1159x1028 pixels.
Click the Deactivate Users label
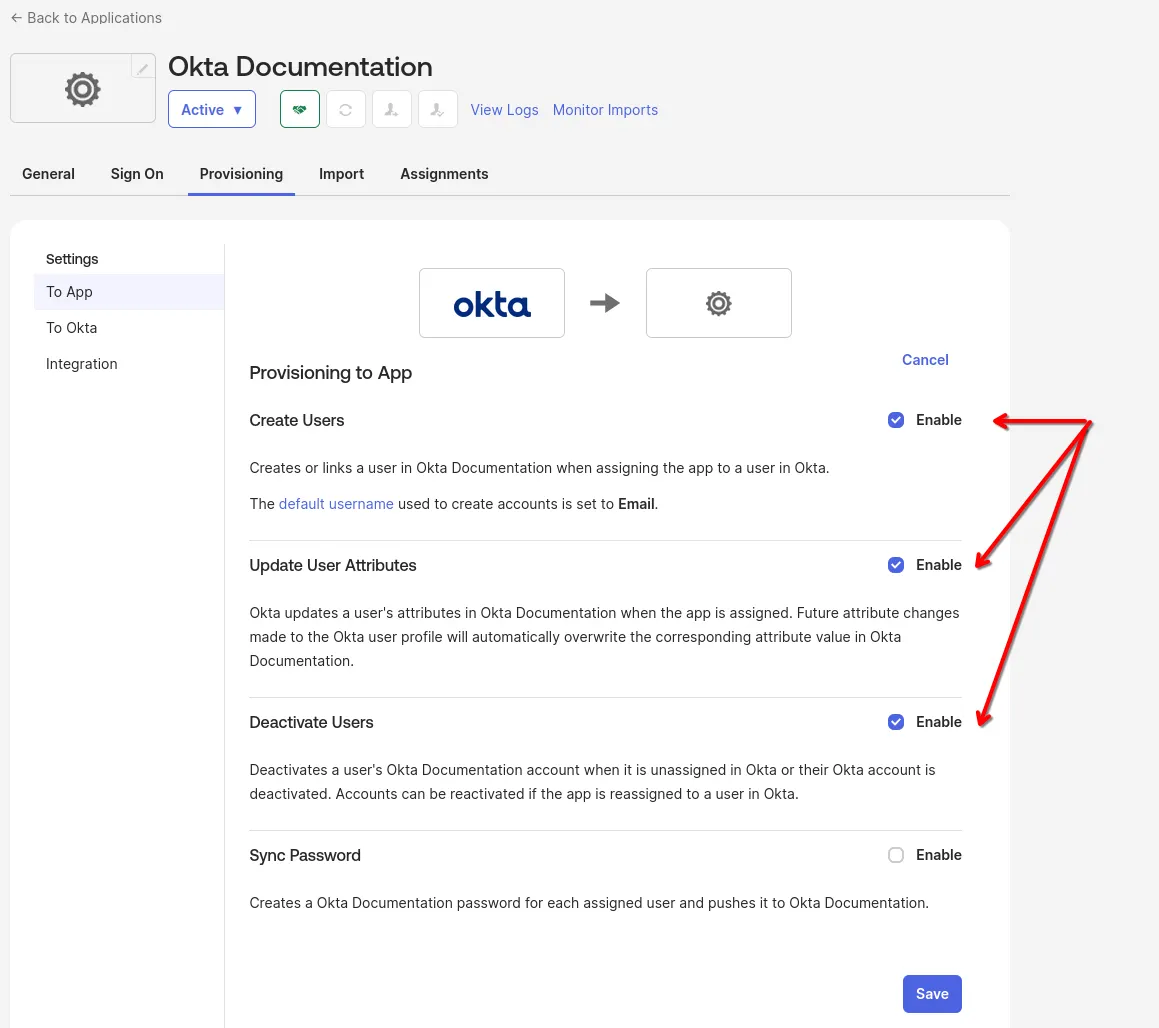coord(311,722)
